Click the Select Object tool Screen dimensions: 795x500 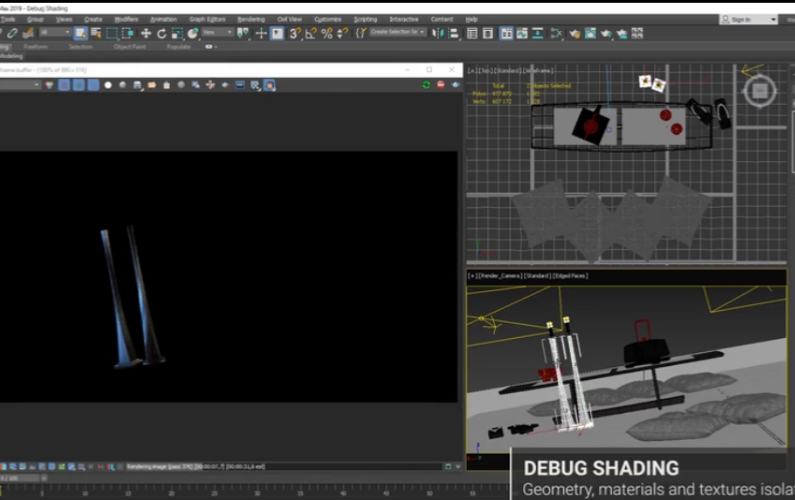pos(80,33)
